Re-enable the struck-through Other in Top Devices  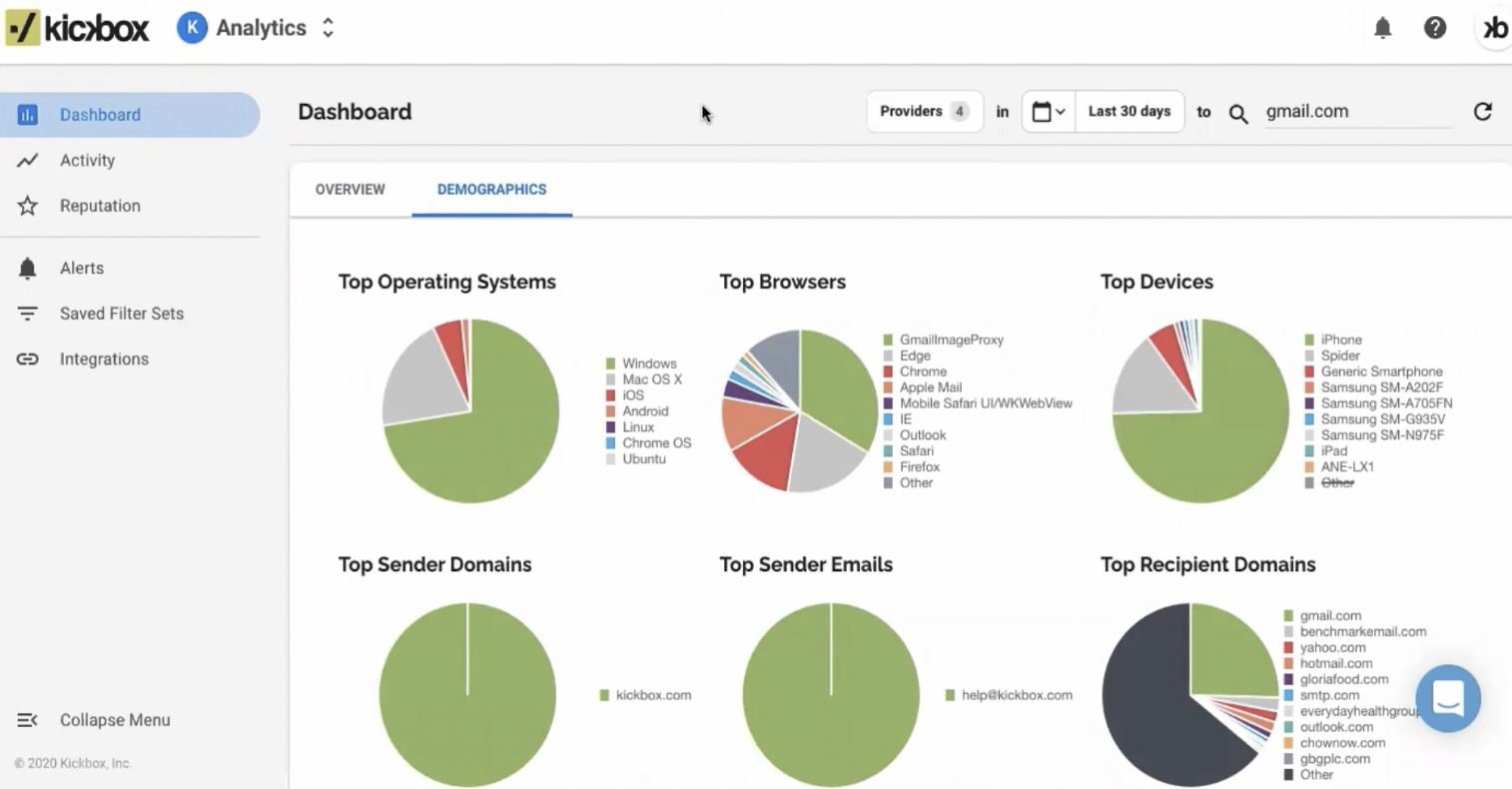(x=1329, y=482)
